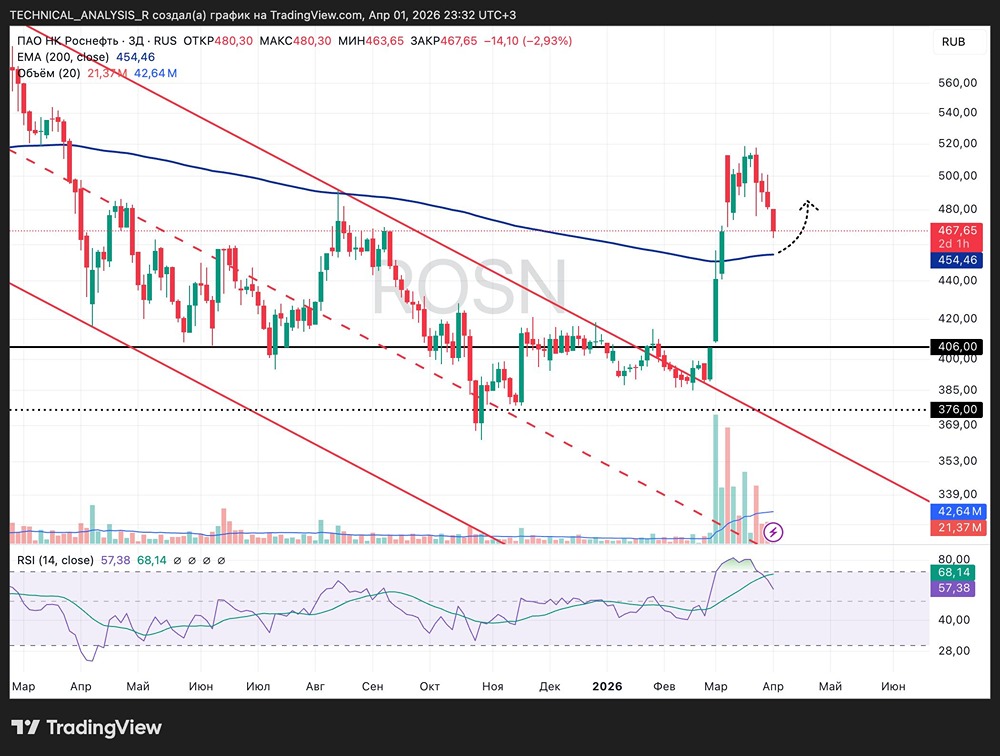Click the Ноя label on the time axis
The image size is (1000, 756).
[x=492, y=686]
